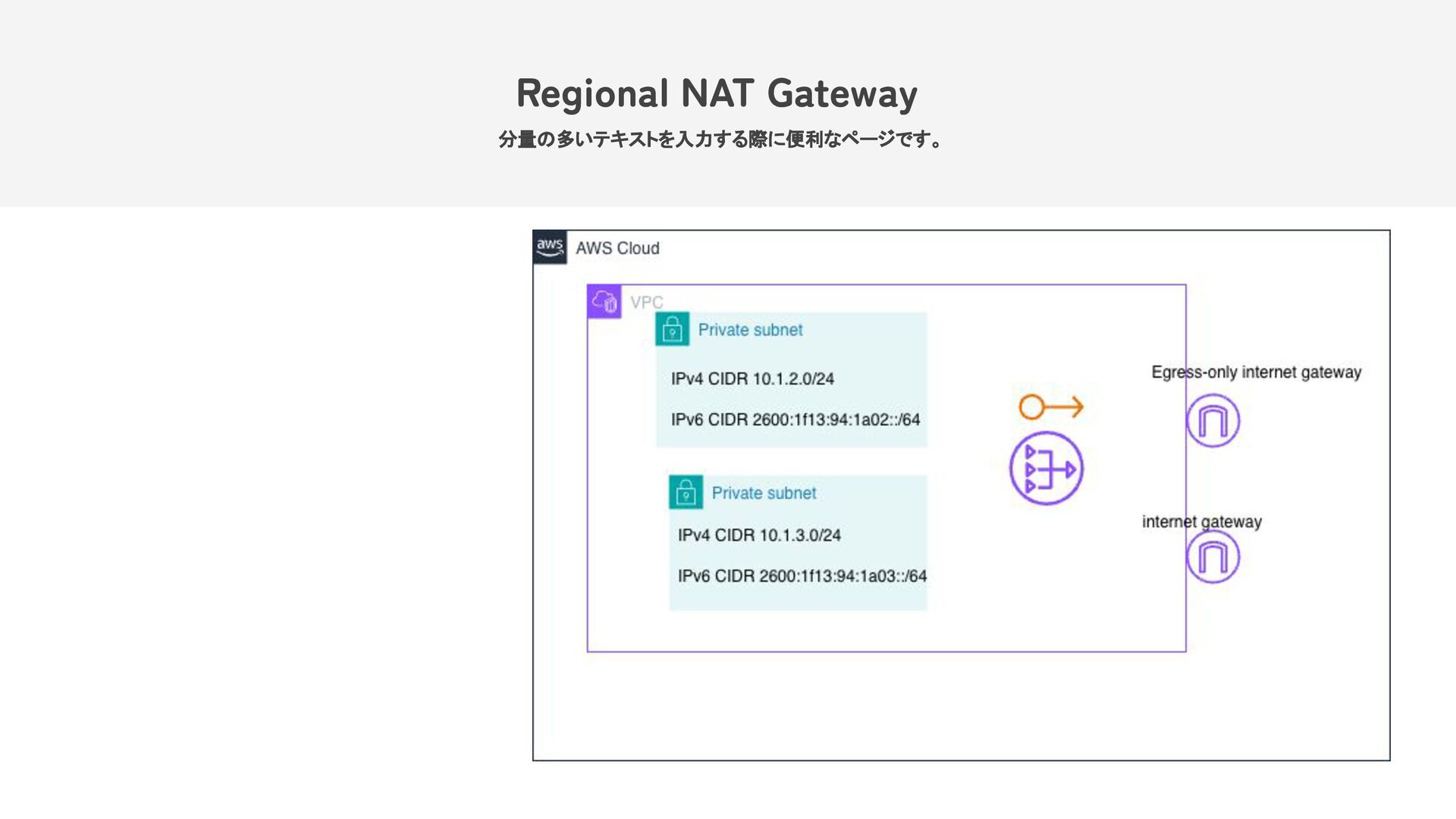The height and width of the screenshot is (819, 1456).
Task: Click the second Private subnet label
Action: pyautogui.click(x=764, y=493)
